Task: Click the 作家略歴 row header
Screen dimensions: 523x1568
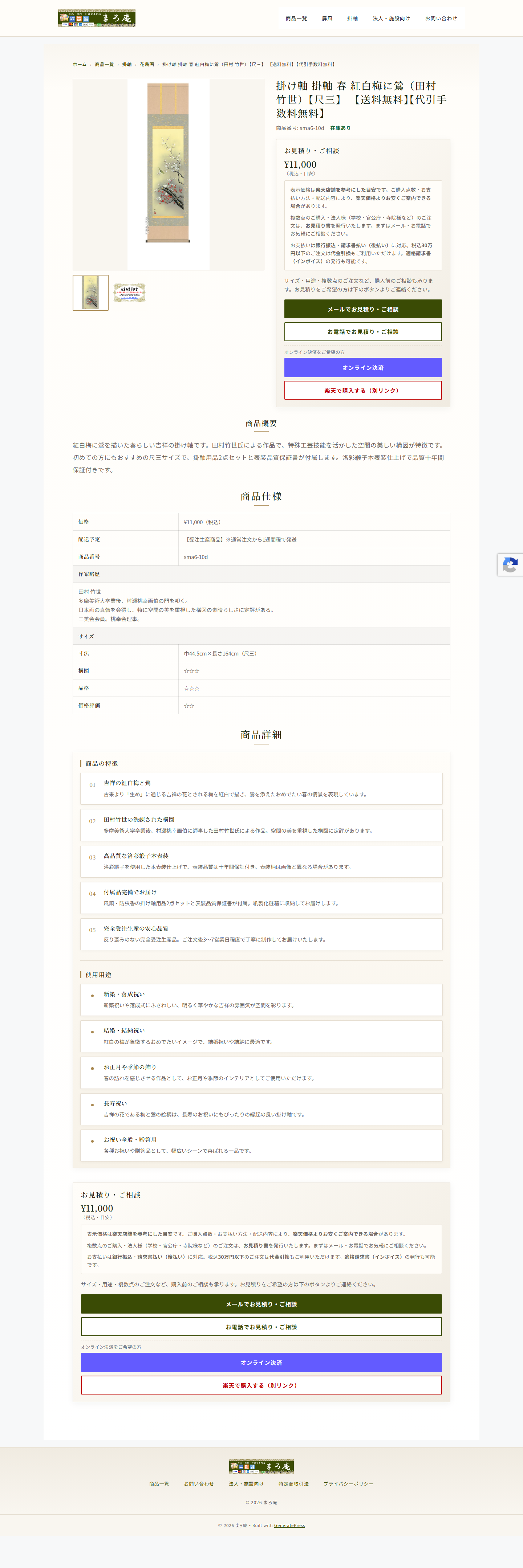Action: [261, 574]
